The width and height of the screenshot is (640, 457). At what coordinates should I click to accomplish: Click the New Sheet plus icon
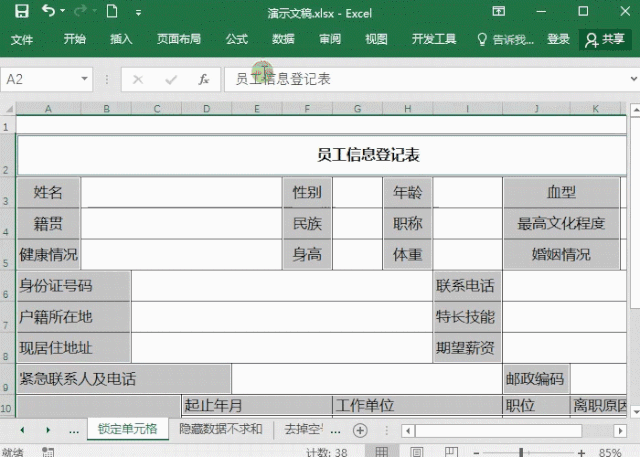(x=360, y=430)
